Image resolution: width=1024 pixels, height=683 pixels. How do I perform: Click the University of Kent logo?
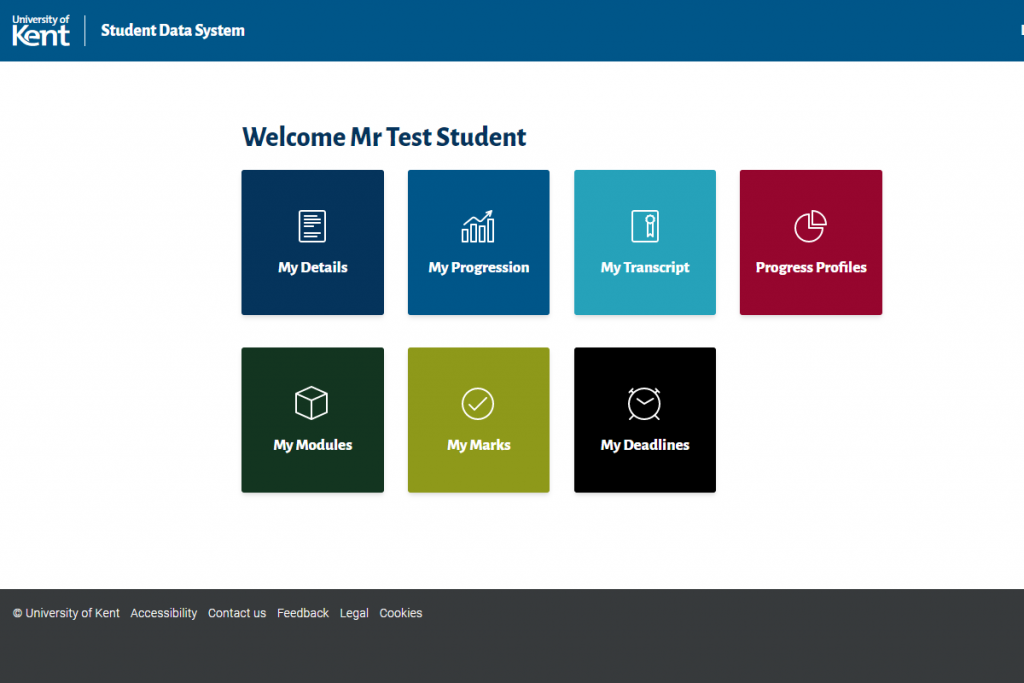point(40,30)
